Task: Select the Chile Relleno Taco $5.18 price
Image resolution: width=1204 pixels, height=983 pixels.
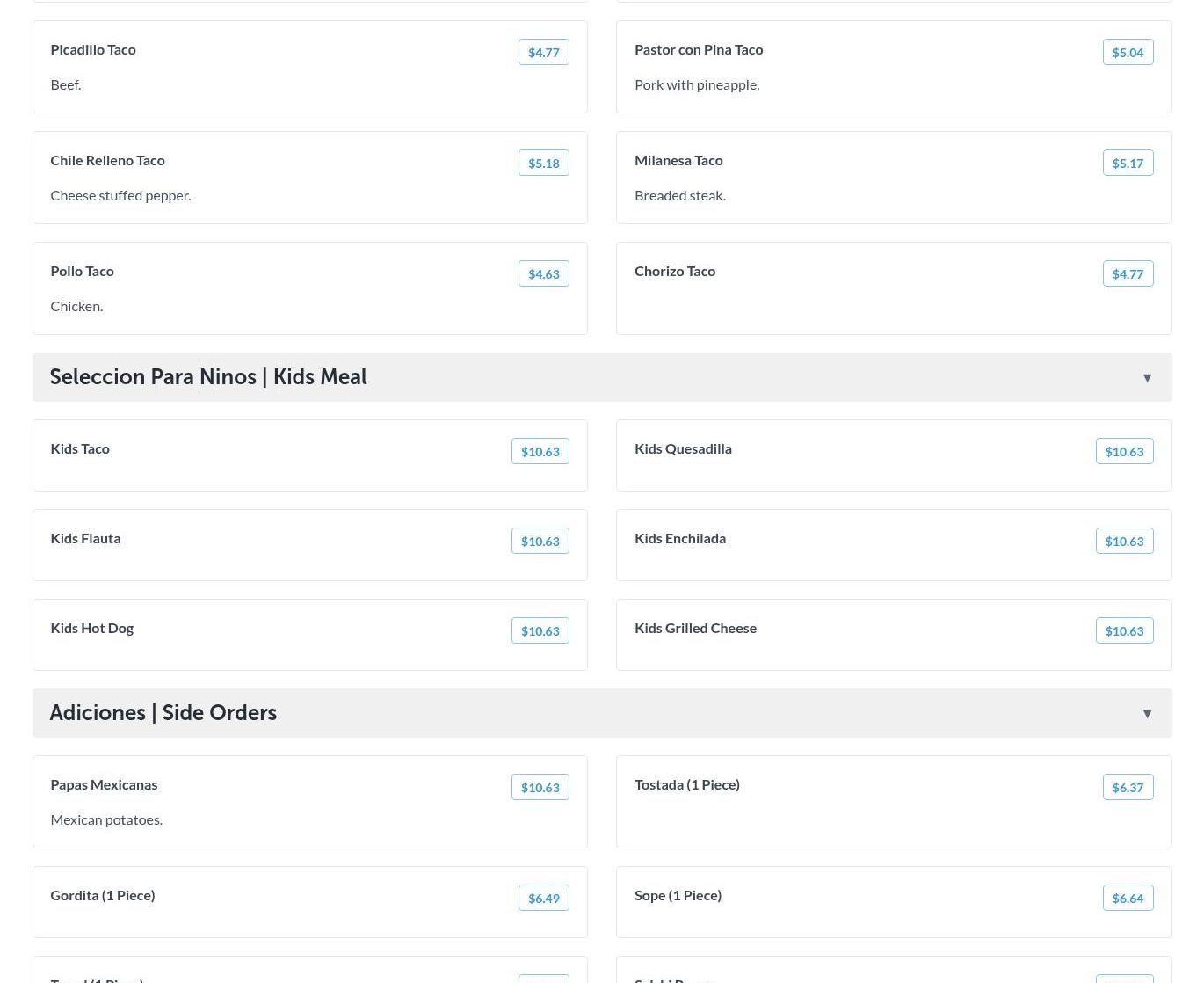Action: (x=543, y=164)
